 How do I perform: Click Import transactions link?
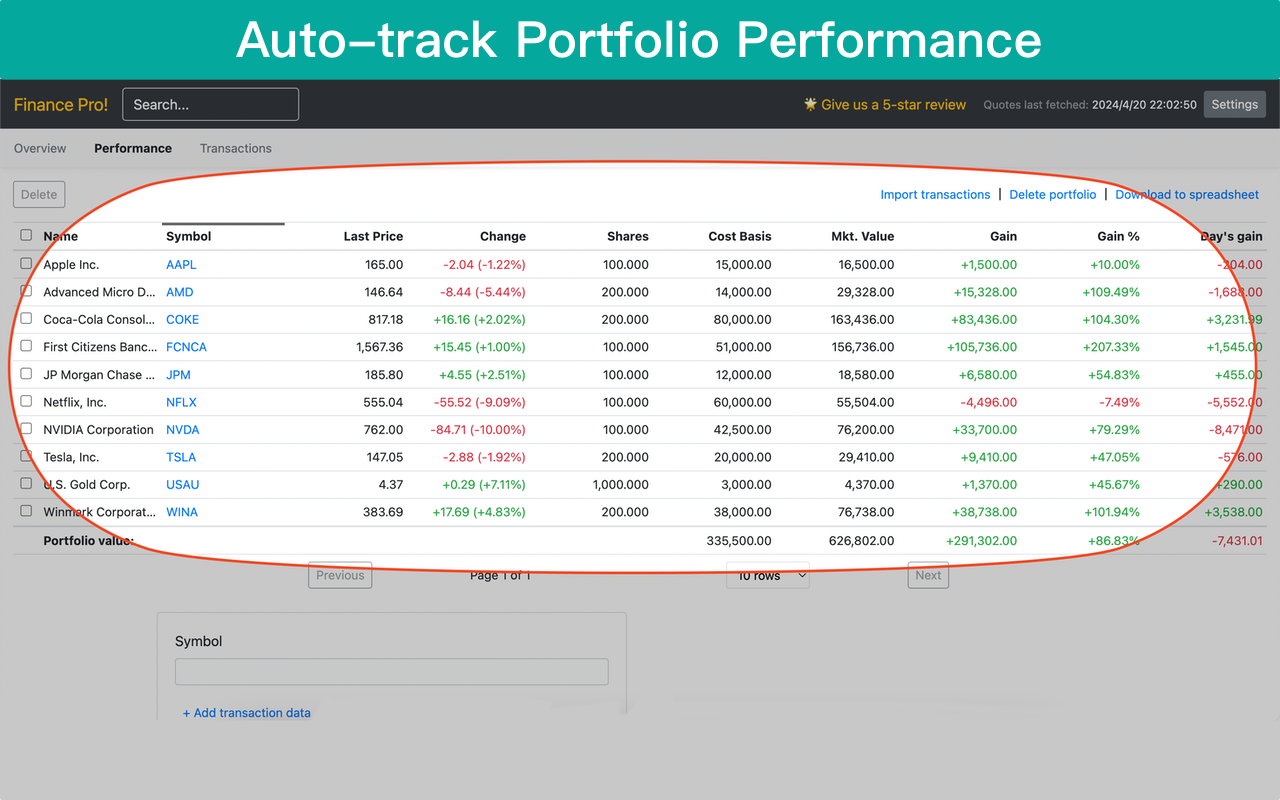[935, 194]
